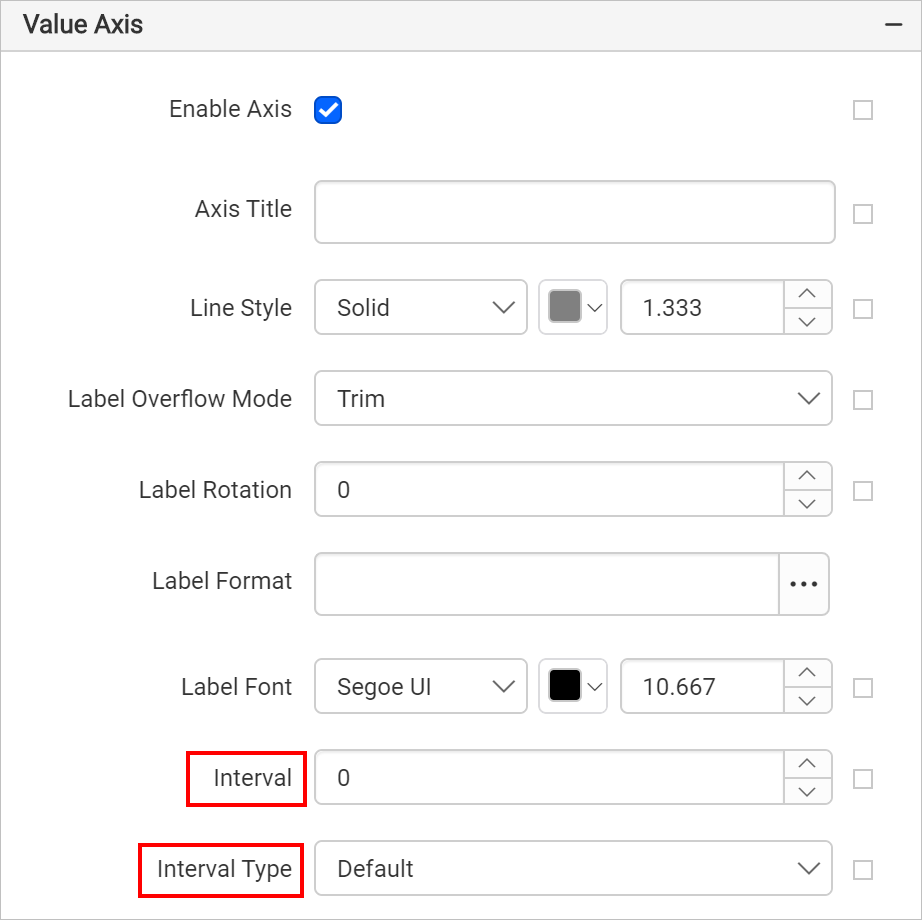Click down arrow on Interval spinner
The height and width of the screenshot is (920, 922).
[x=807, y=791]
